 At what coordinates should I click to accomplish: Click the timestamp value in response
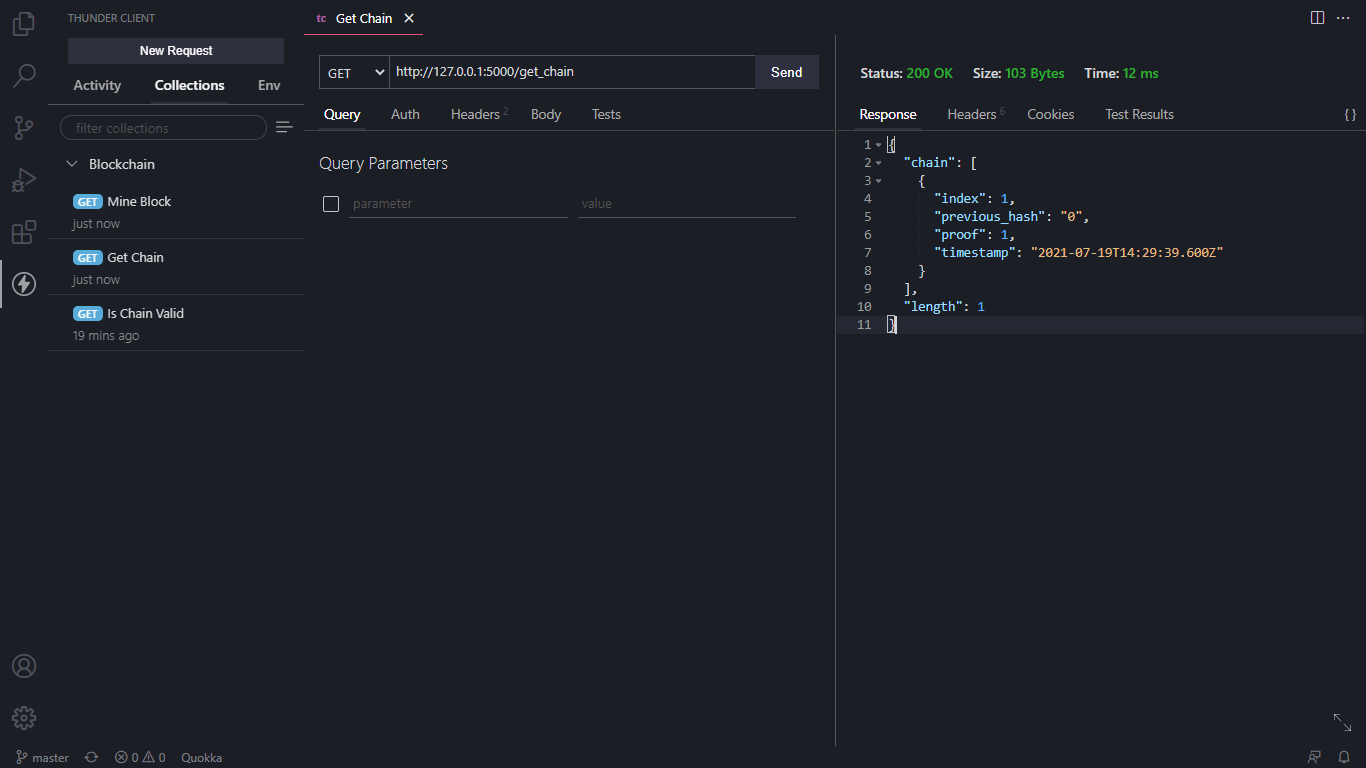[x=1127, y=253]
